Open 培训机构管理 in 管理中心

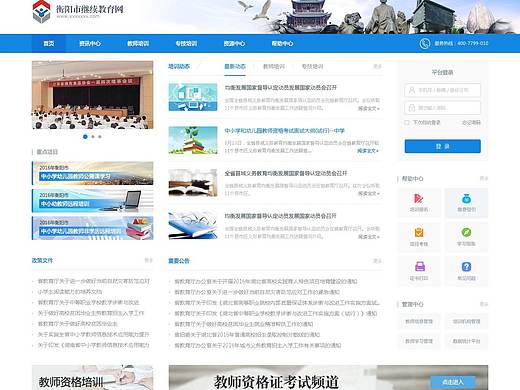466,321
